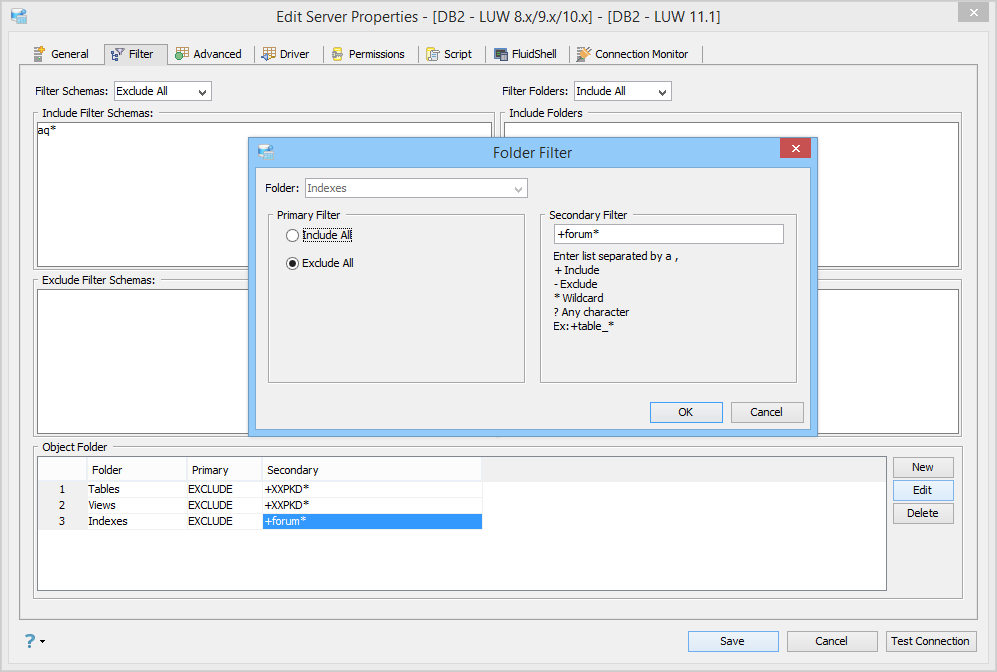Click the Tables row +XXPKD* cell
The height and width of the screenshot is (672, 997).
click(x=372, y=489)
